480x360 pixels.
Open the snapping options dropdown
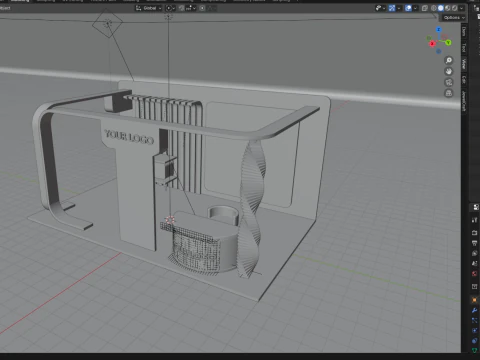[x=190, y=8]
